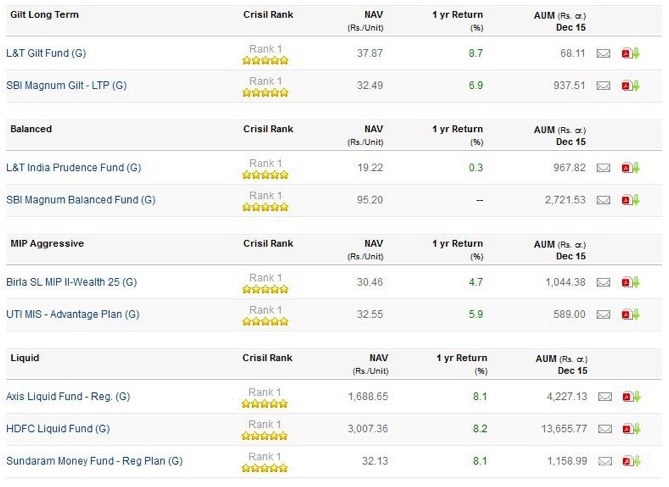Click the email icon for UTI MIS Advantage Plan

coord(603,315)
